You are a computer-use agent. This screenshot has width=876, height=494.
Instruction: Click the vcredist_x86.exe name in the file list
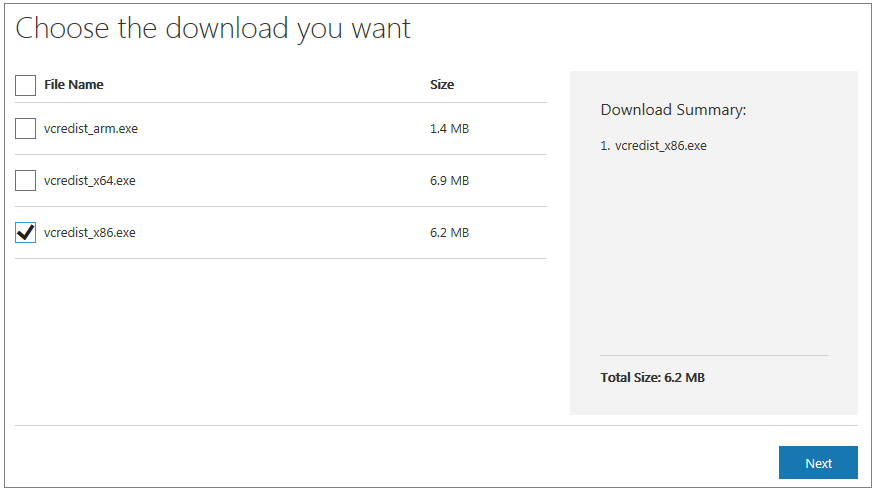(x=90, y=232)
